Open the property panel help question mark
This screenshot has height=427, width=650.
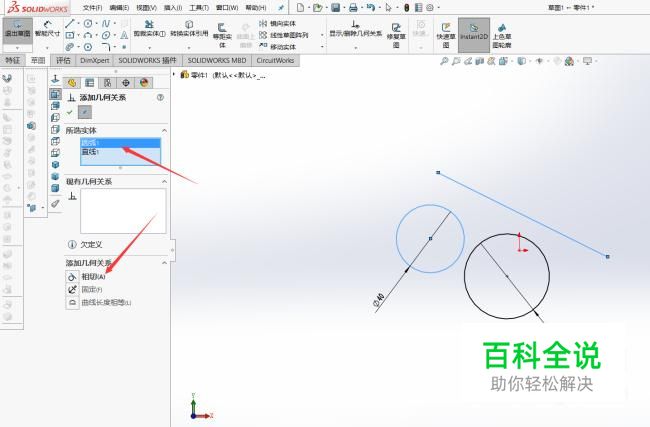click(160, 97)
